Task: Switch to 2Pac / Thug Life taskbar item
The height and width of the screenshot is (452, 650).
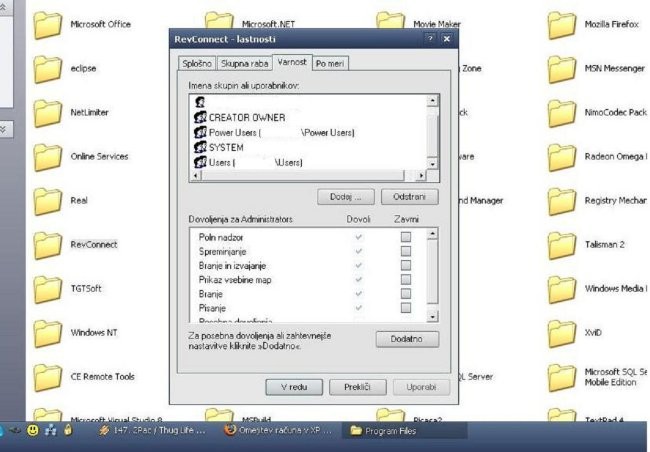Action: [x=152, y=430]
